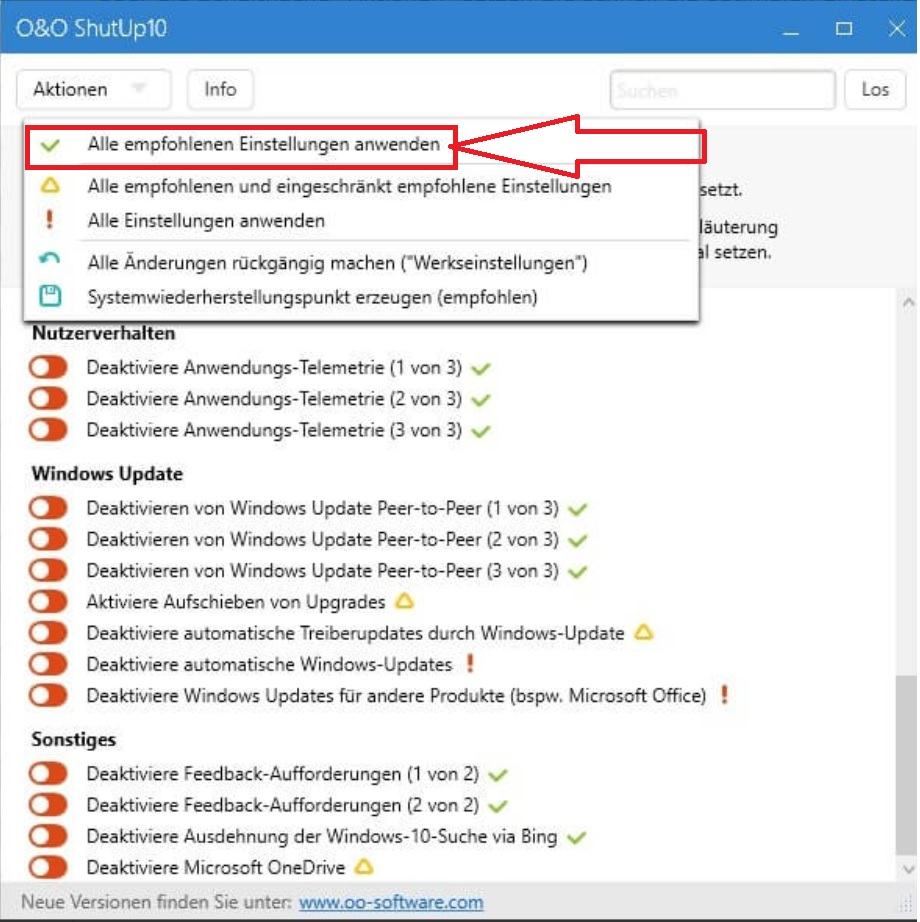Select Alle empfohlenen Einstellungen anwenden

point(264,144)
